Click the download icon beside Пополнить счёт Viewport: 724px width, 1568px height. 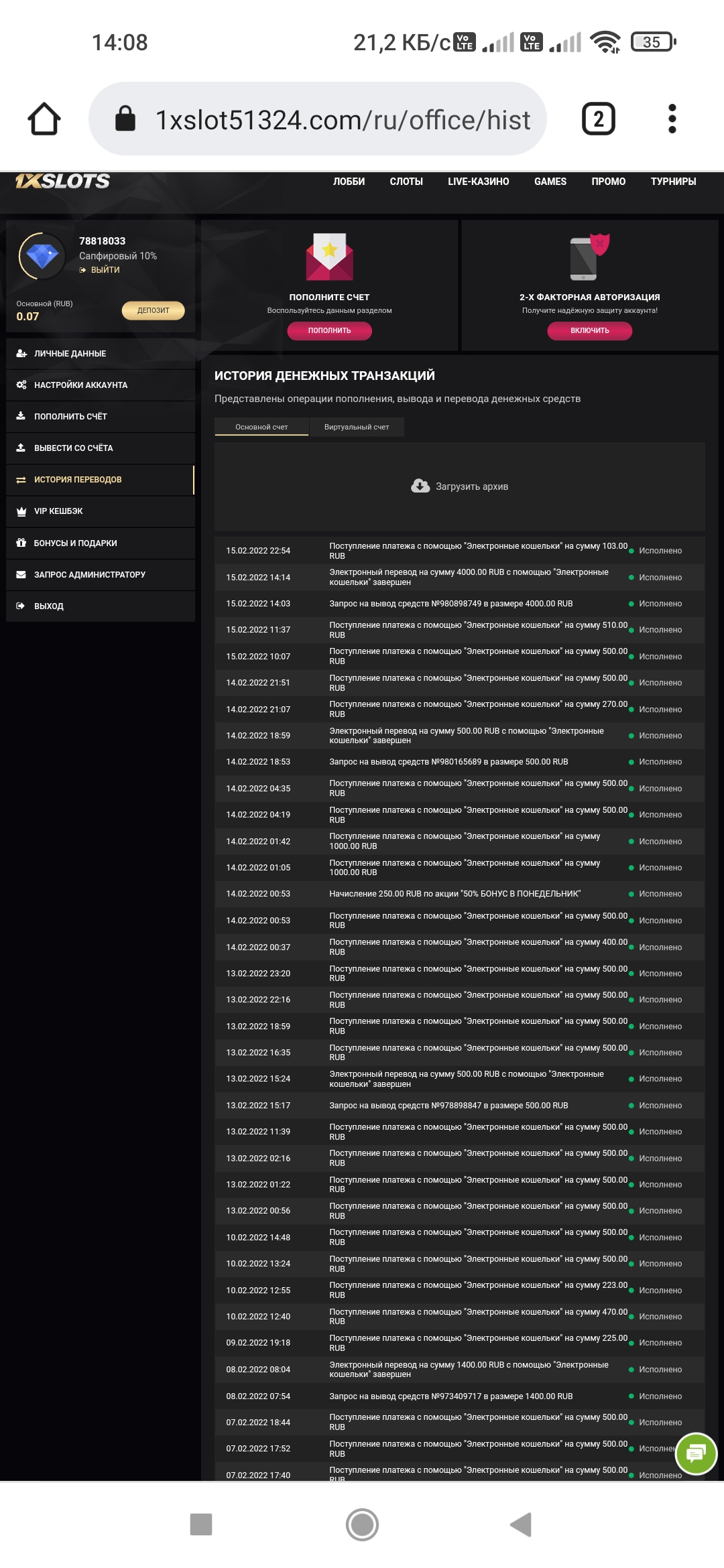pyautogui.click(x=21, y=416)
